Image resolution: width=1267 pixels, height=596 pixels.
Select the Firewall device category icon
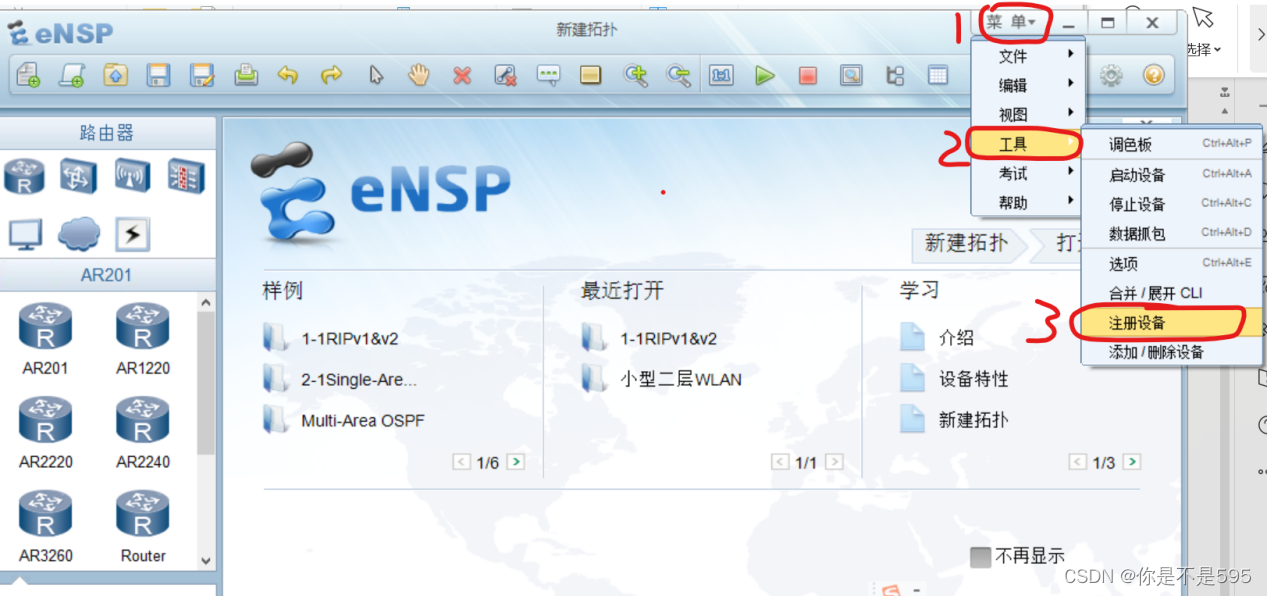[186, 176]
